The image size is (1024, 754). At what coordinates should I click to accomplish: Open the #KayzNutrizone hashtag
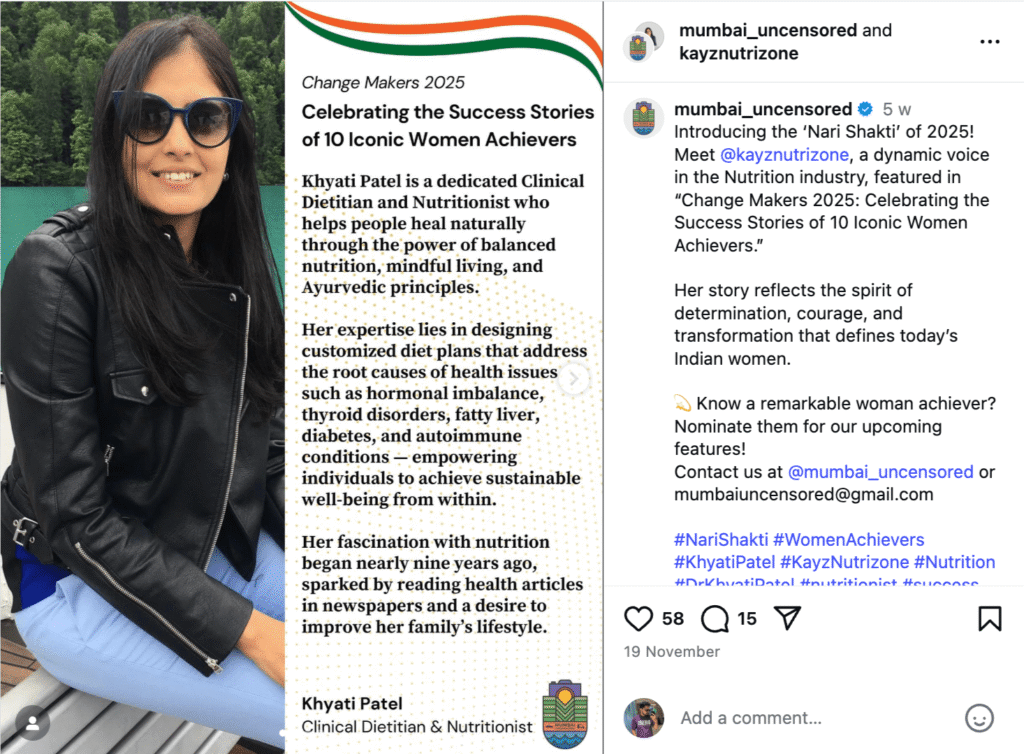pyautogui.click(x=844, y=562)
